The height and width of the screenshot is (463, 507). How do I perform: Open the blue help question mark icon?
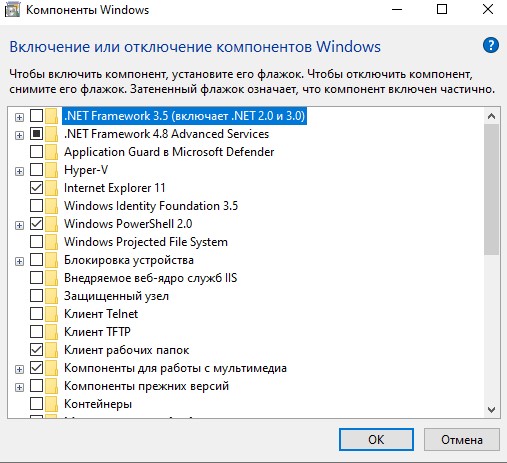click(x=491, y=45)
